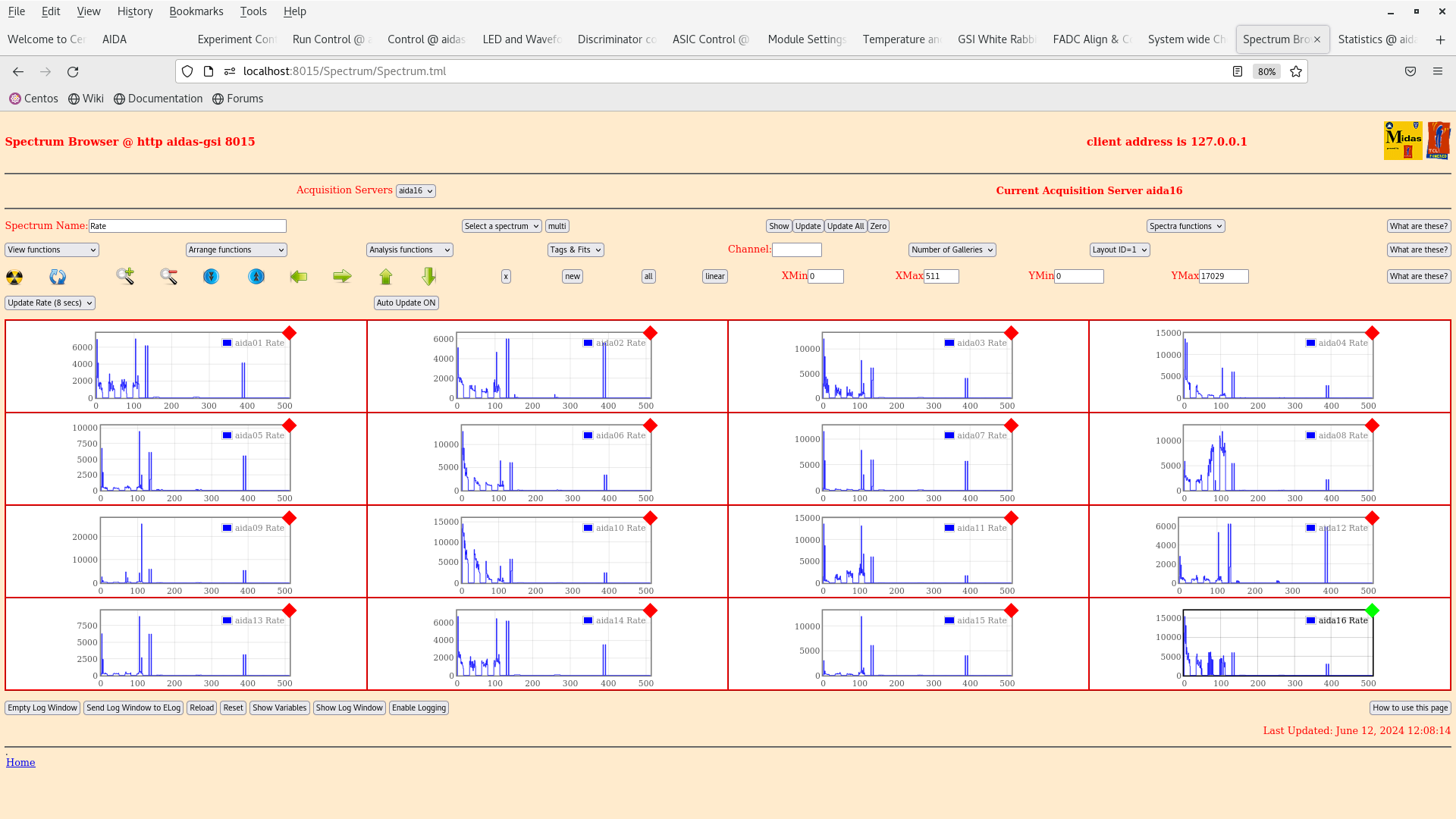Viewport: 1456px width, 819px height.
Task: Select the zoom-out magnifier icon
Action: pos(168,277)
